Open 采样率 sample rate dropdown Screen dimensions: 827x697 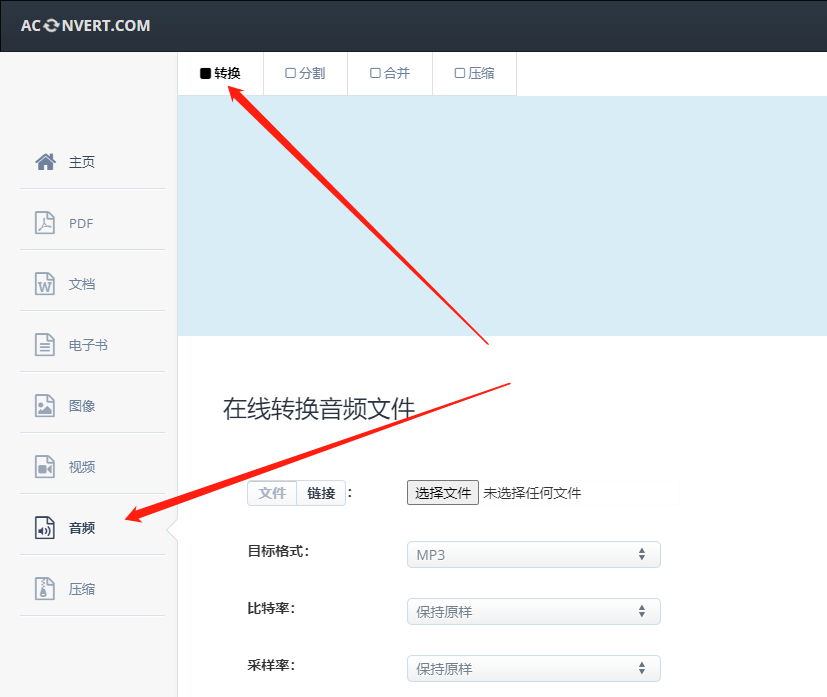[x=533, y=669]
